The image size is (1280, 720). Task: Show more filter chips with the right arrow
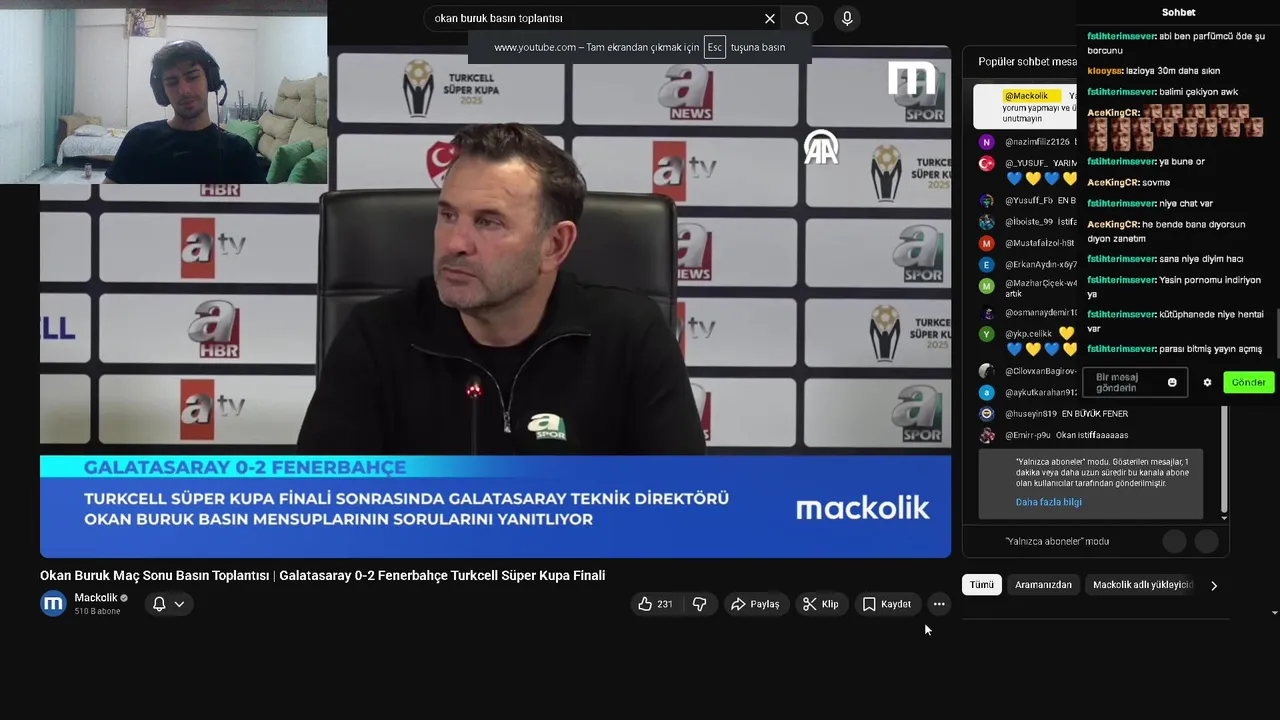(1214, 586)
